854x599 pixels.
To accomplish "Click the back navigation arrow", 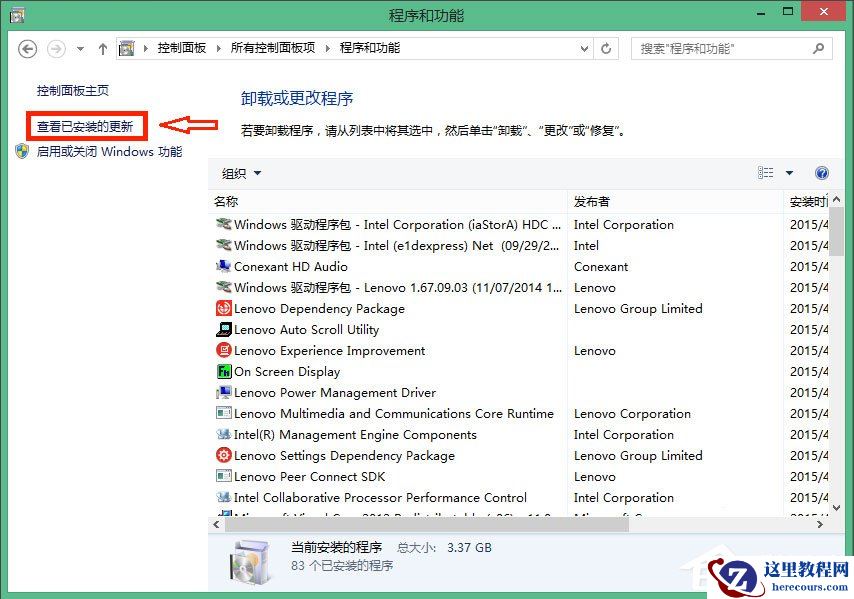I will [x=27, y=48].
